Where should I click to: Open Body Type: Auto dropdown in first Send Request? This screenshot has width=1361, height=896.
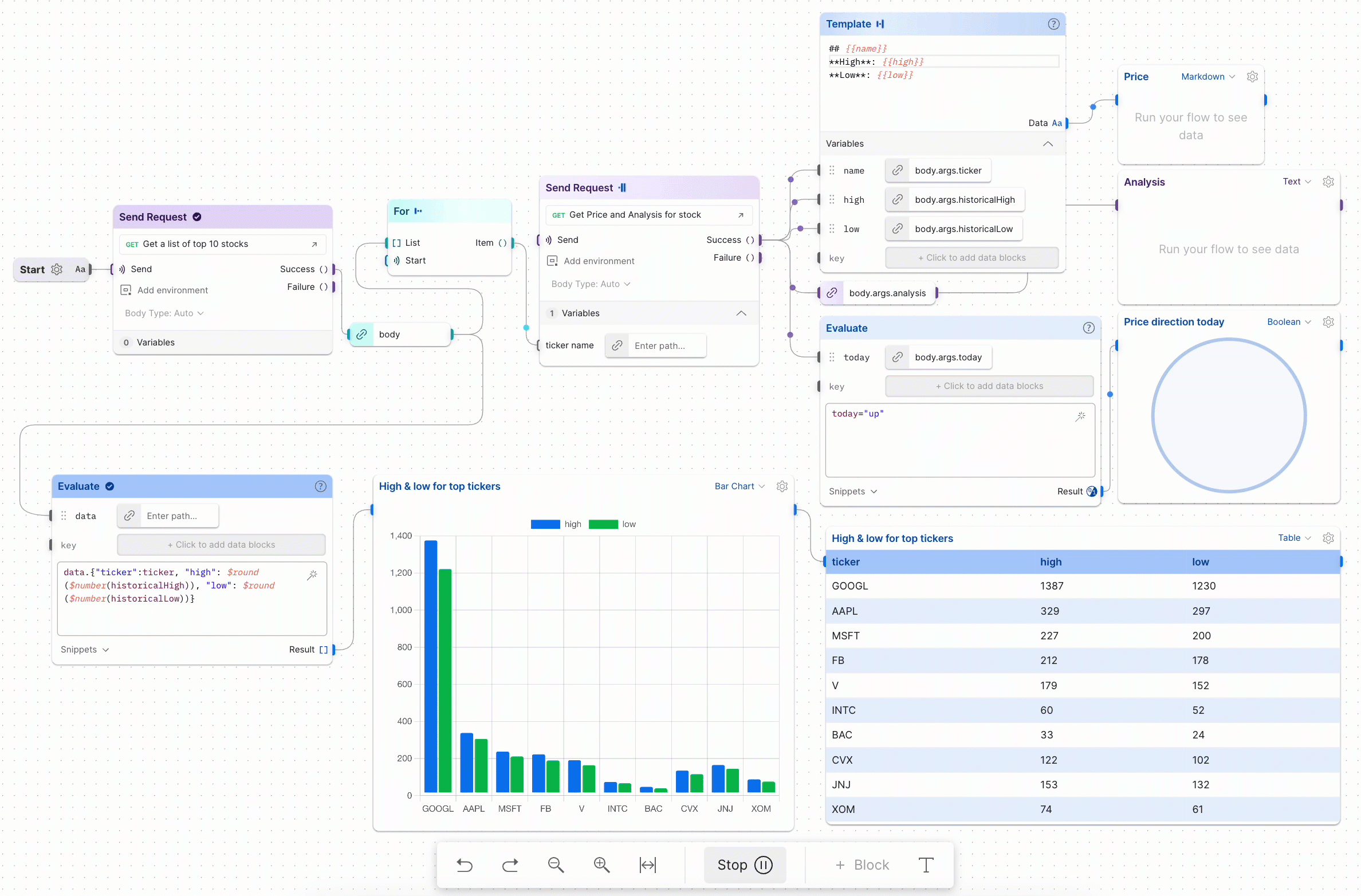[x=164, y=313]
